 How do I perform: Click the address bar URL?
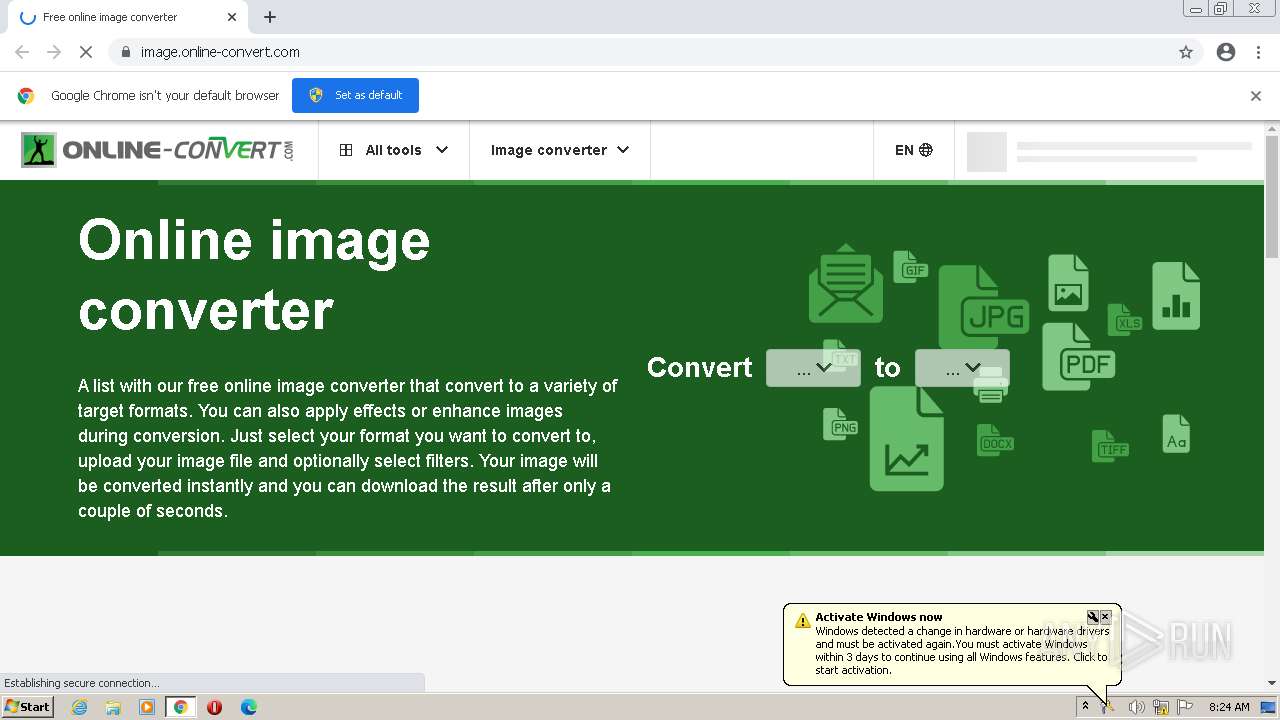point(220,52)
